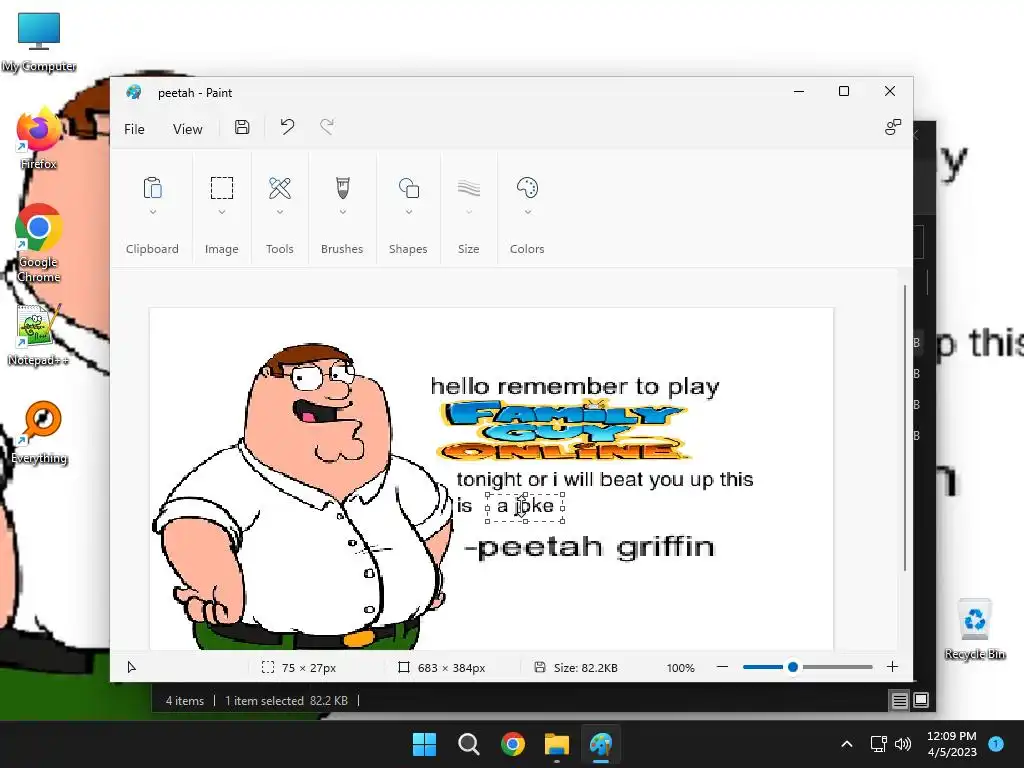
Task: Click the Shapes group label
Action: click(408, 249)
